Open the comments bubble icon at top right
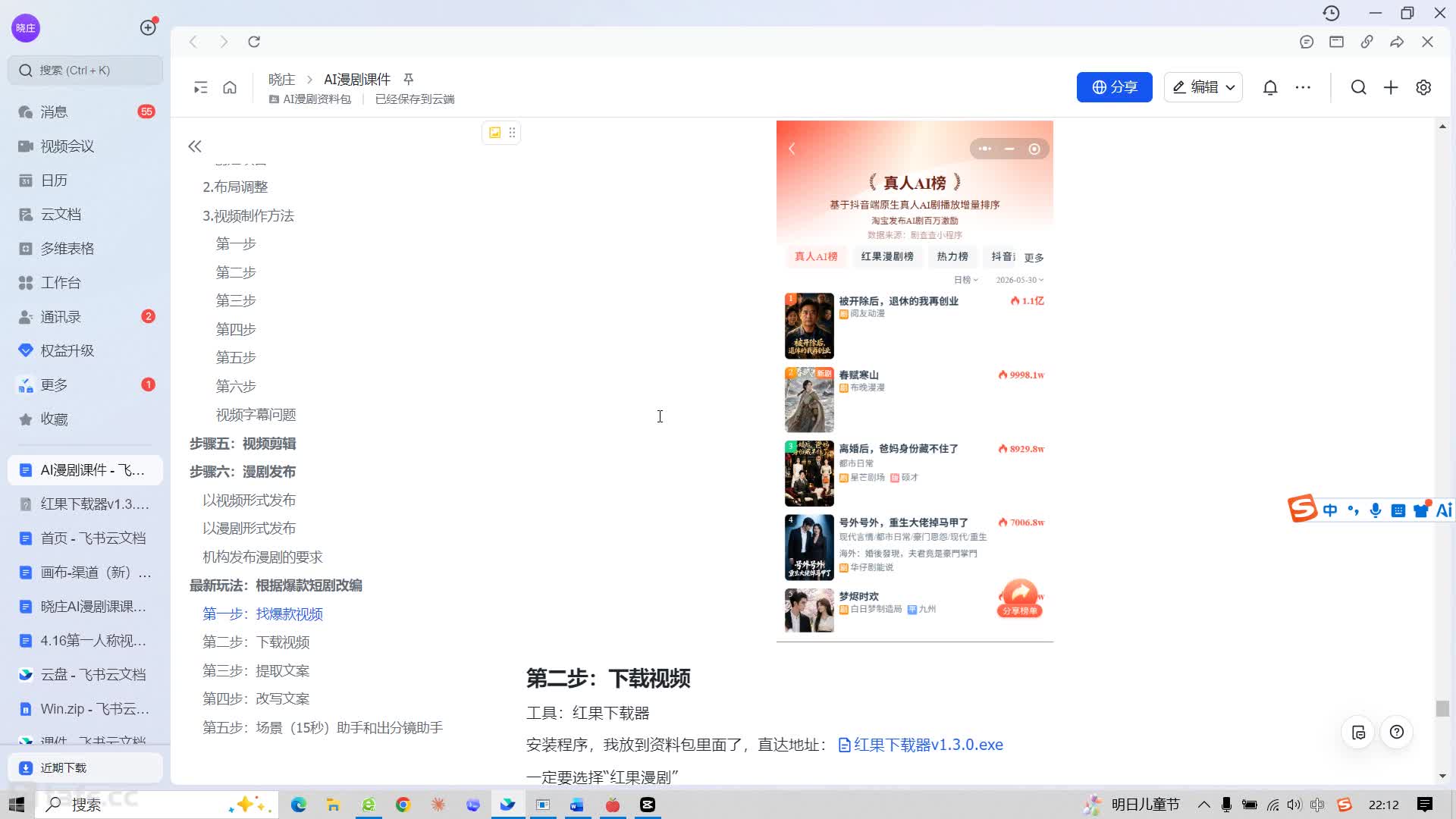Image resolution: width=1456 pixels, height=819 pixels. tap(1306, 42)
